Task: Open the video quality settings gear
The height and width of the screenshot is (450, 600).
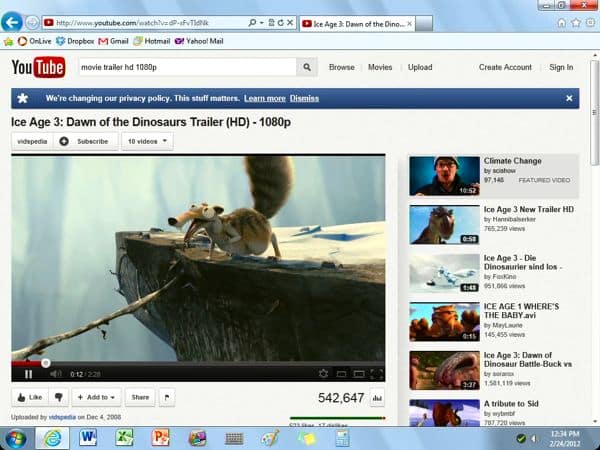Action: point(323,373)
